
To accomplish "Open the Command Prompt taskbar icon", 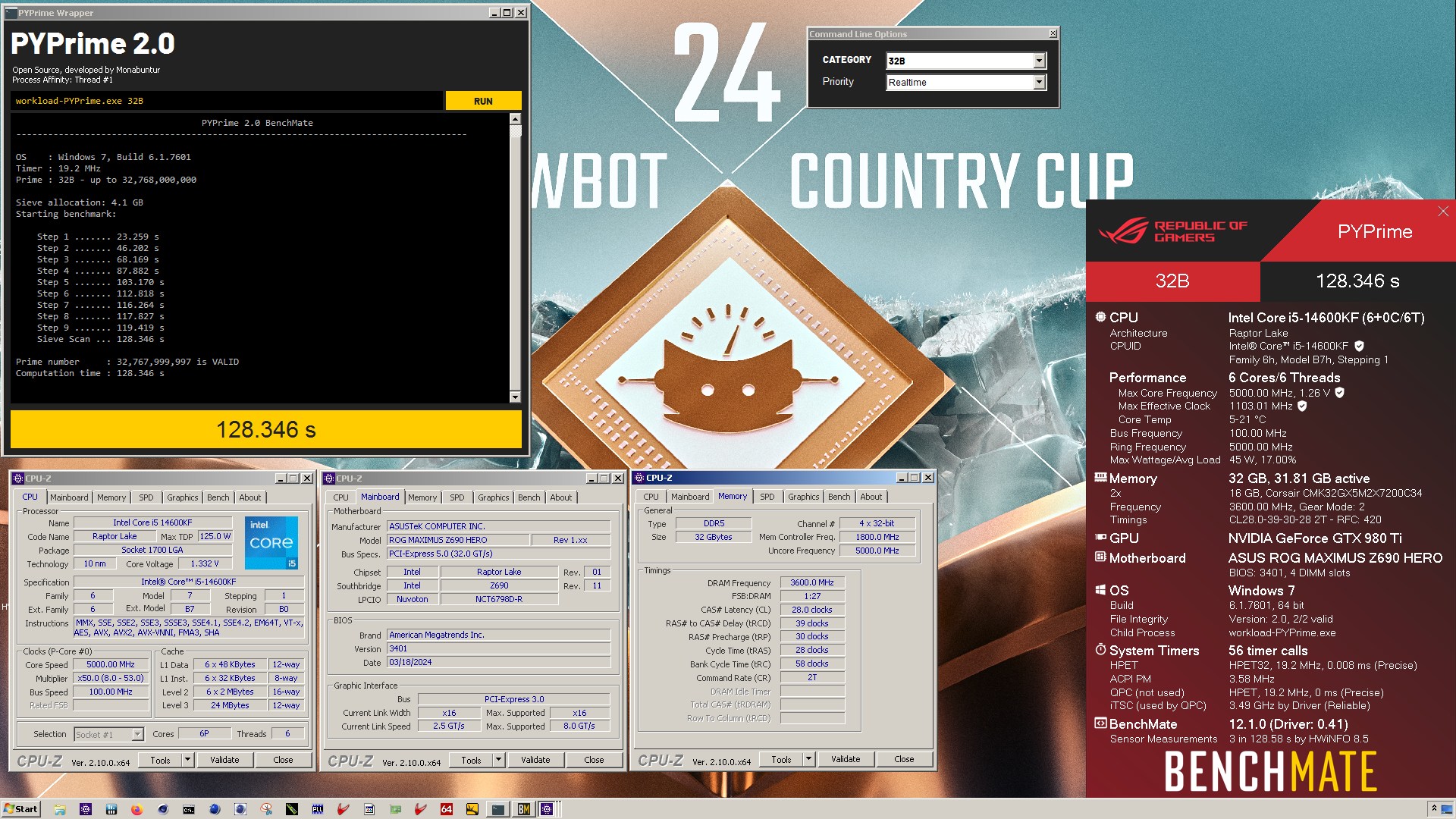I will tap(189, 809).
